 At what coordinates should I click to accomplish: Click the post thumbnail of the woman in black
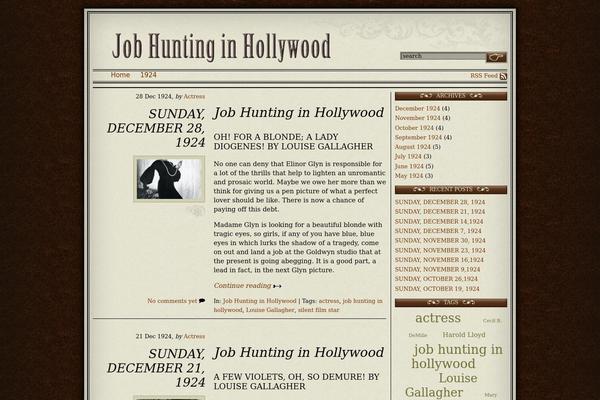pyautogui.click(x=169, y=179)
